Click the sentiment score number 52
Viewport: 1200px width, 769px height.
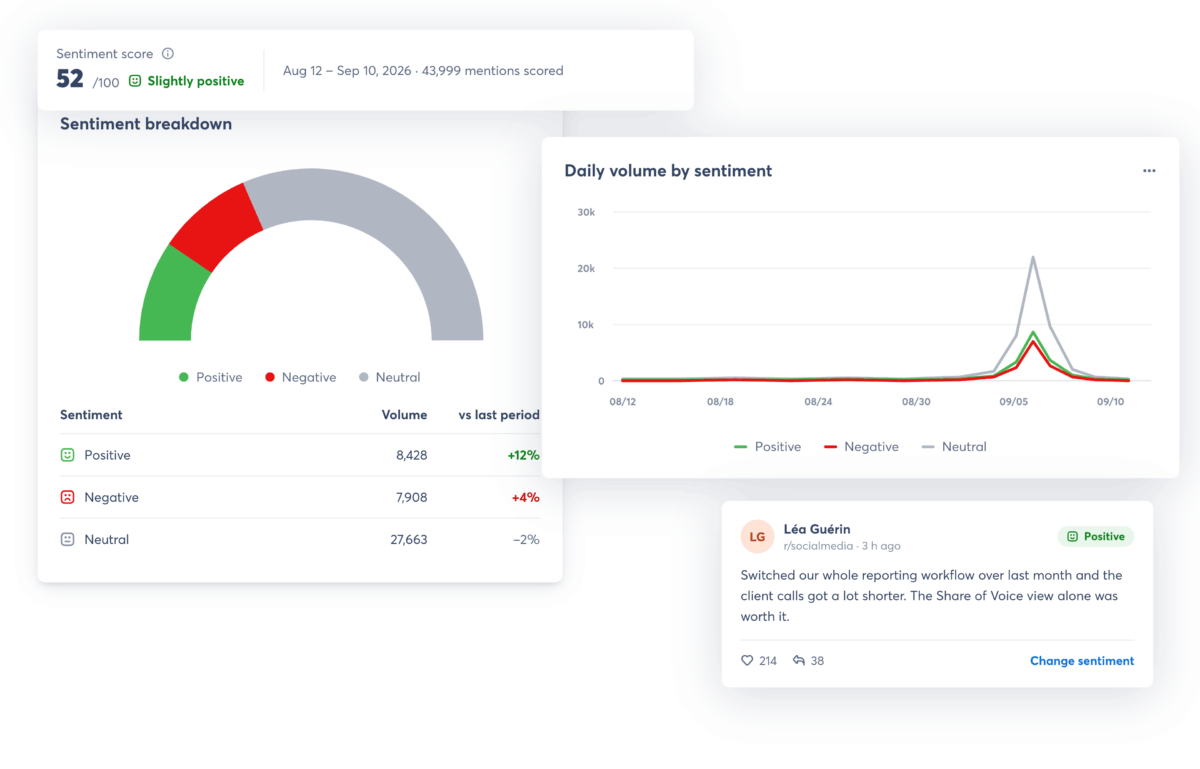70,80
